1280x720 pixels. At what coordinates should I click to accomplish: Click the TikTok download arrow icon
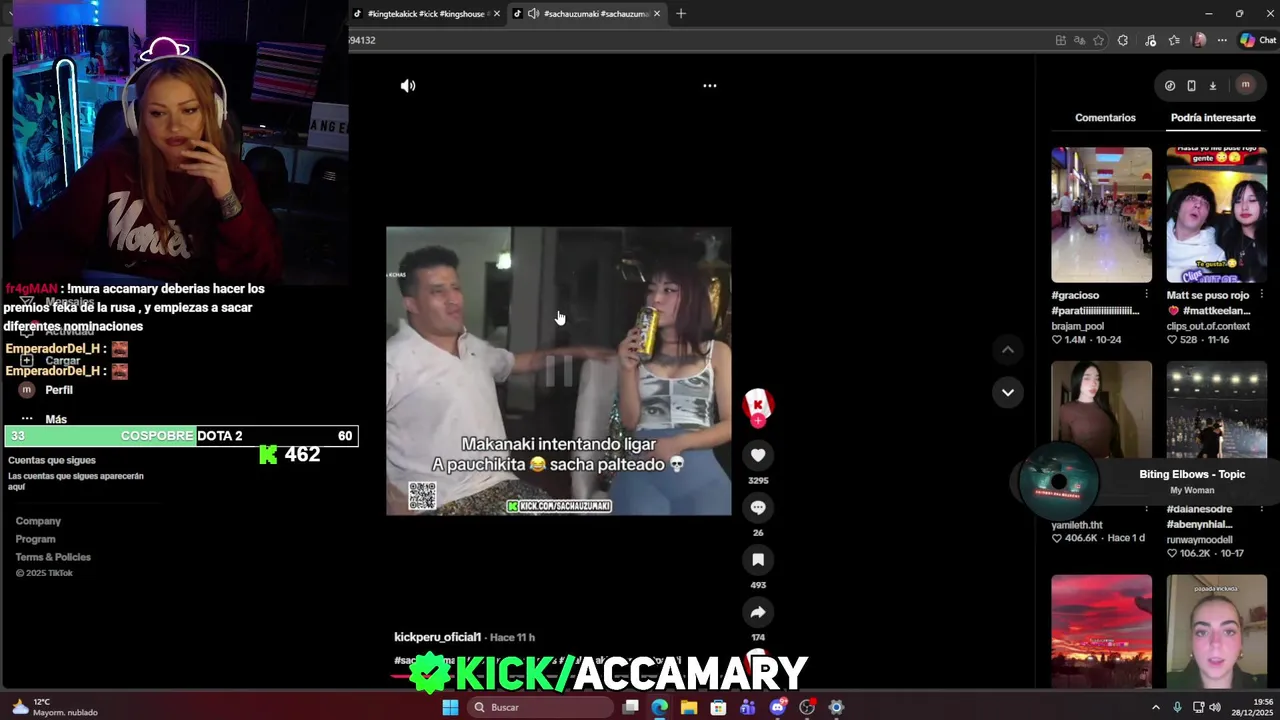click(x=1212, y=86)
